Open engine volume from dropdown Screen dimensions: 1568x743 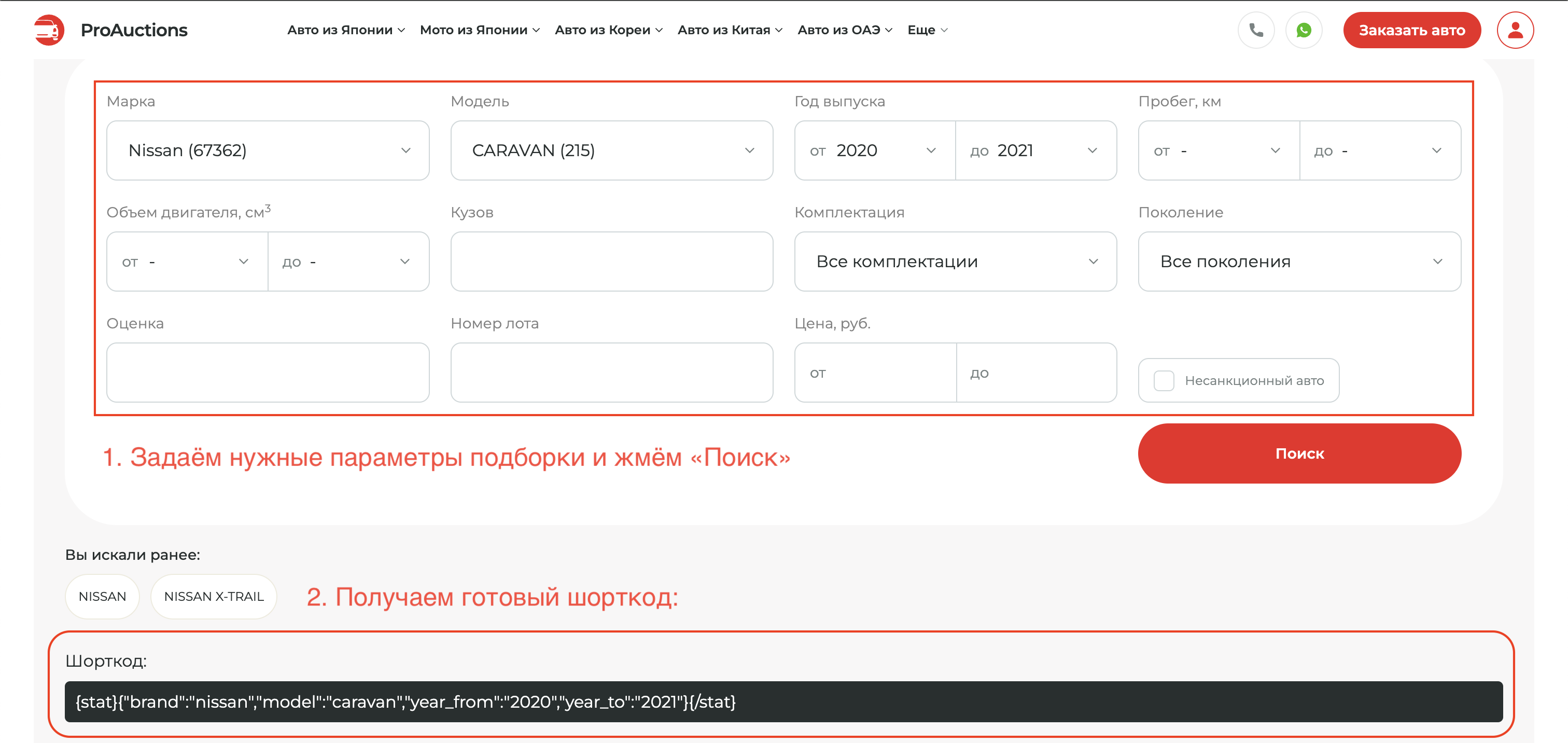[x=187, y=262]
